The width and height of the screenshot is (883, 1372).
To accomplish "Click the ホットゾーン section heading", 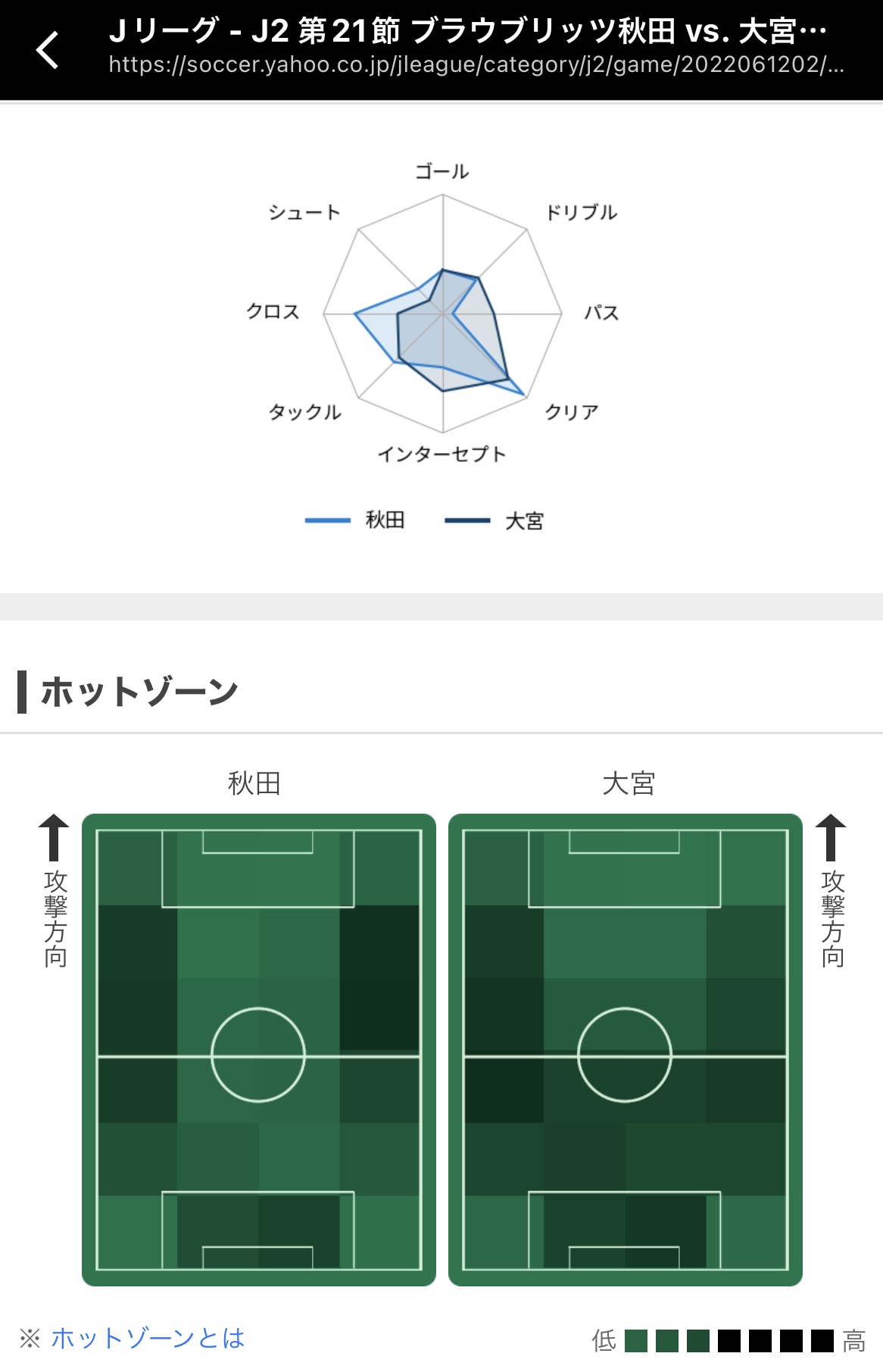I will 139,692.
